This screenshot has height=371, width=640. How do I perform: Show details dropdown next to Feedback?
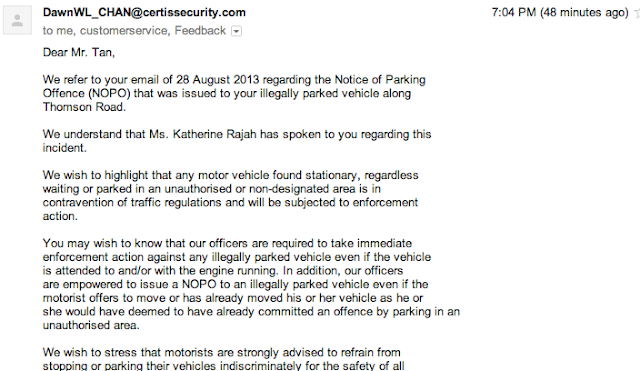[x=236, y=31]
